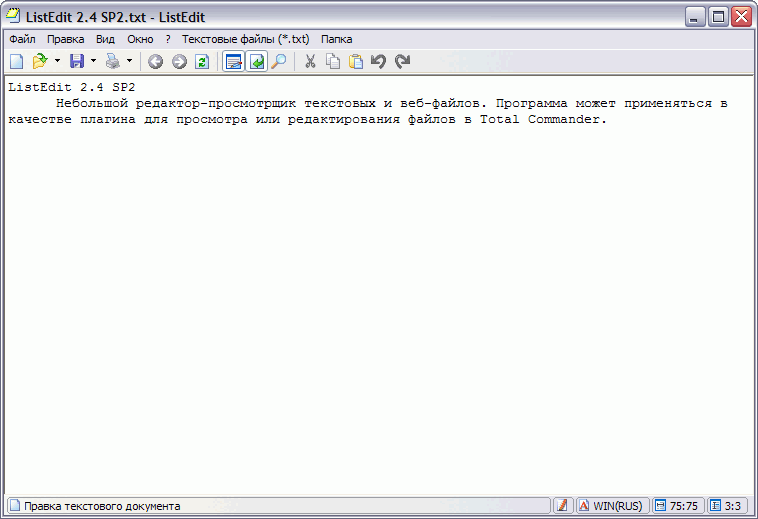The height and width of the screenshot is (519, 758).
Task: Maximize the ListEdit window
Action: tap(718, 17)
